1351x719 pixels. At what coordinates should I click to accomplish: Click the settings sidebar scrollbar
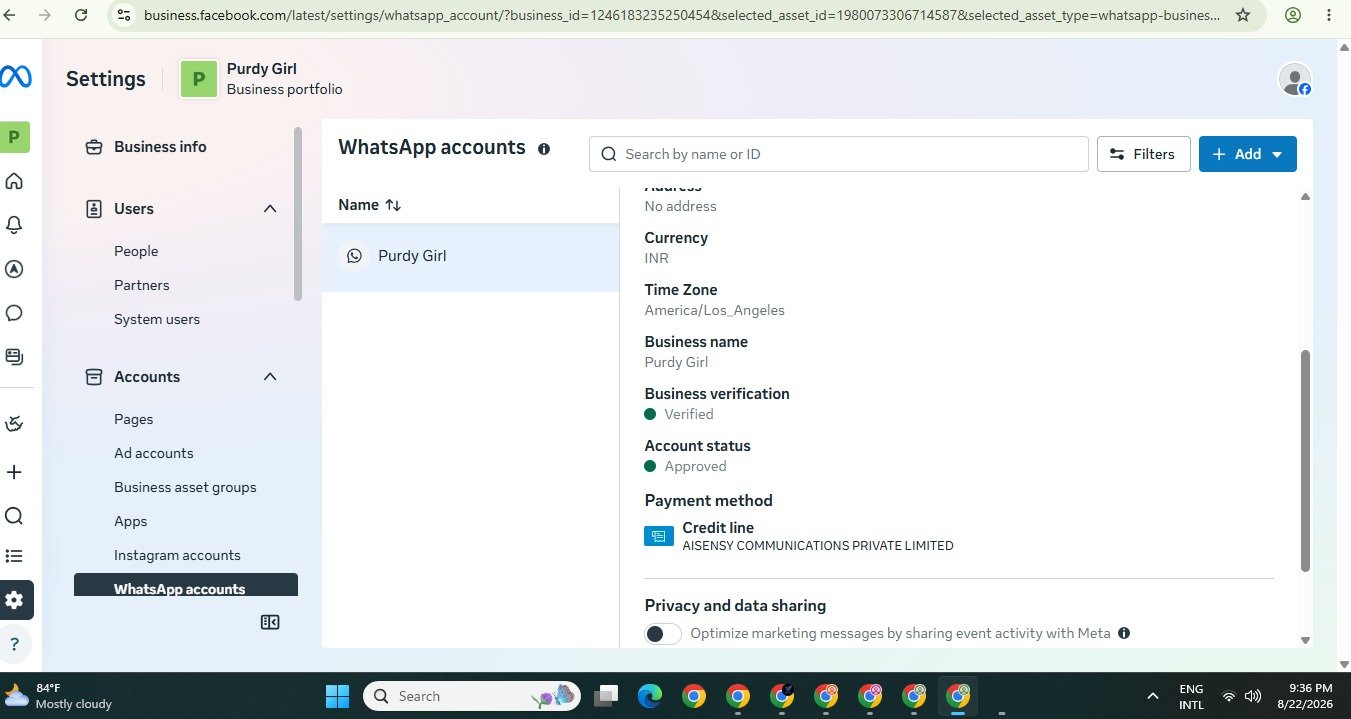[x=298, y=214]
